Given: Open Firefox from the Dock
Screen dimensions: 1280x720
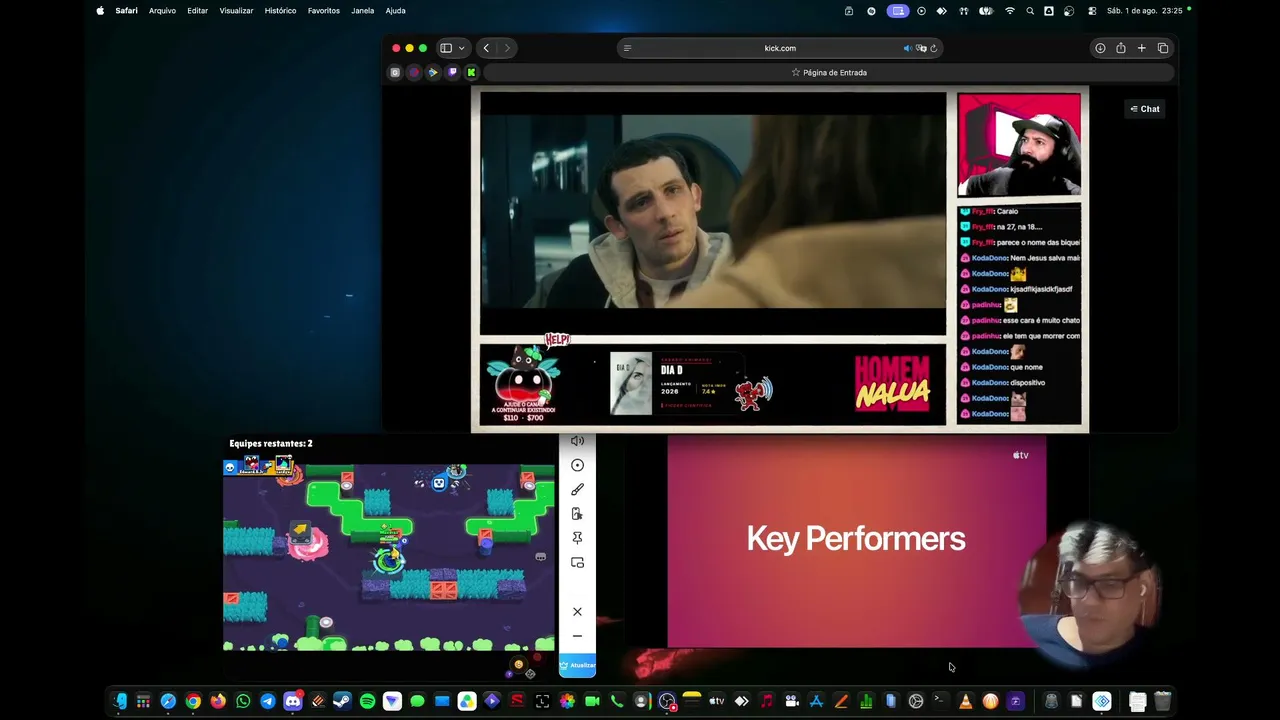Looking at the screenshot, I should point(218,701).
